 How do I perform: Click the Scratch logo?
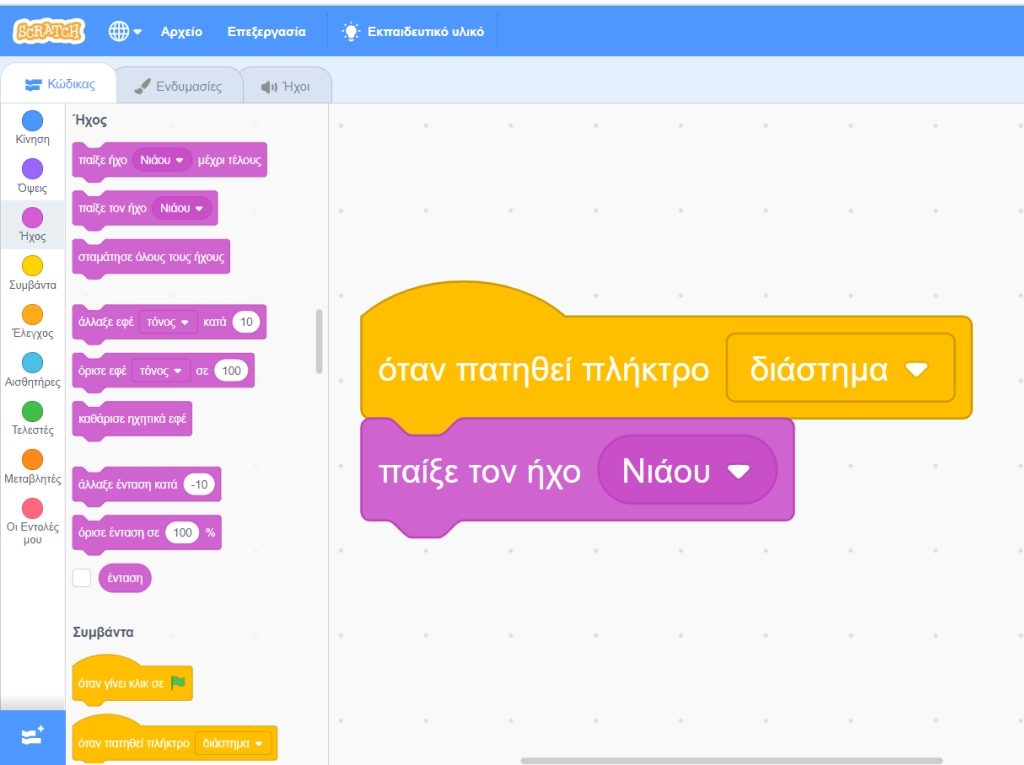click(x=49, y=31)
